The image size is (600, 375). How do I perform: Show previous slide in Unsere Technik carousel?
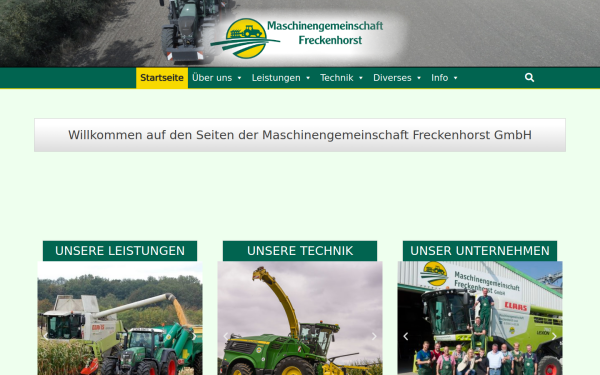[x=226, y=336]
